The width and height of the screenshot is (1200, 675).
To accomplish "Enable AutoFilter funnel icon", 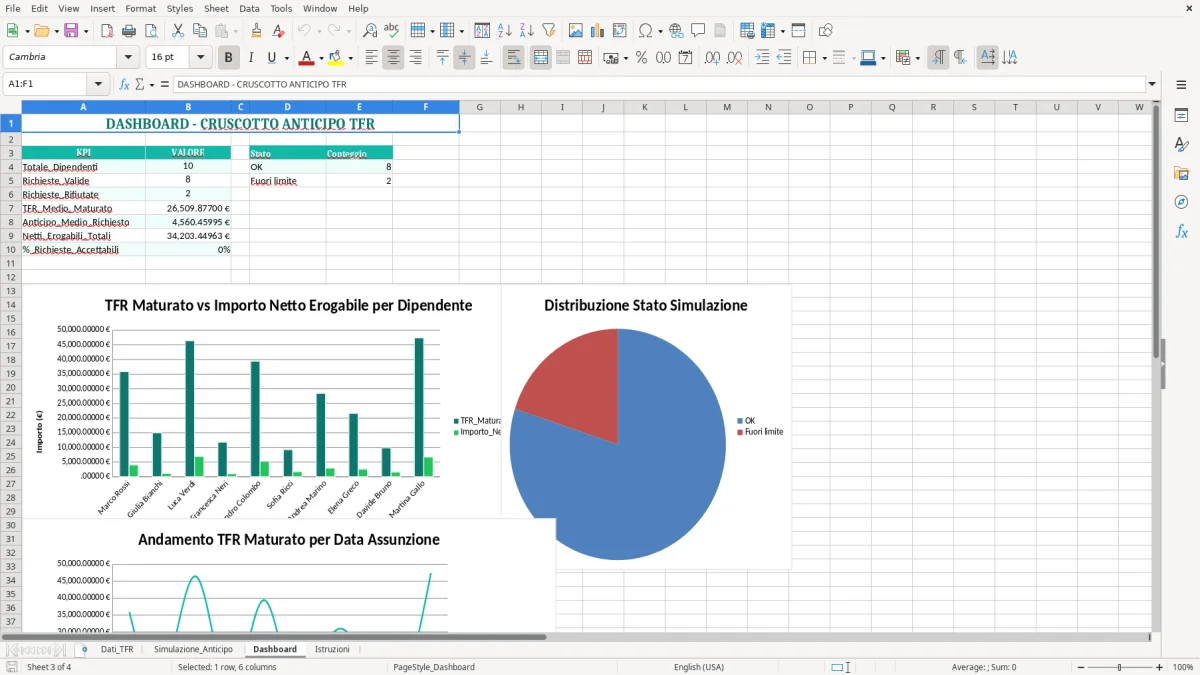I will [x=548, y=31].
